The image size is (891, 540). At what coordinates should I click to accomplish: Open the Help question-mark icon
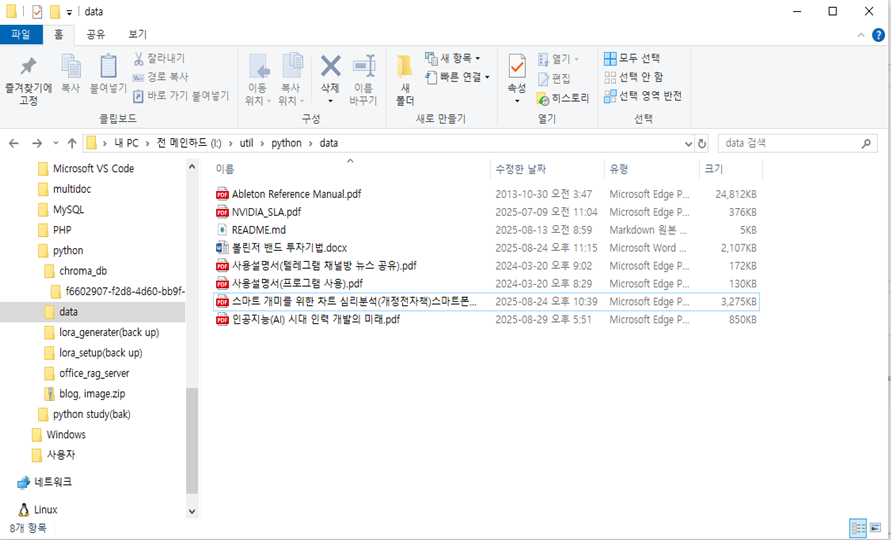tap(878, 35)
